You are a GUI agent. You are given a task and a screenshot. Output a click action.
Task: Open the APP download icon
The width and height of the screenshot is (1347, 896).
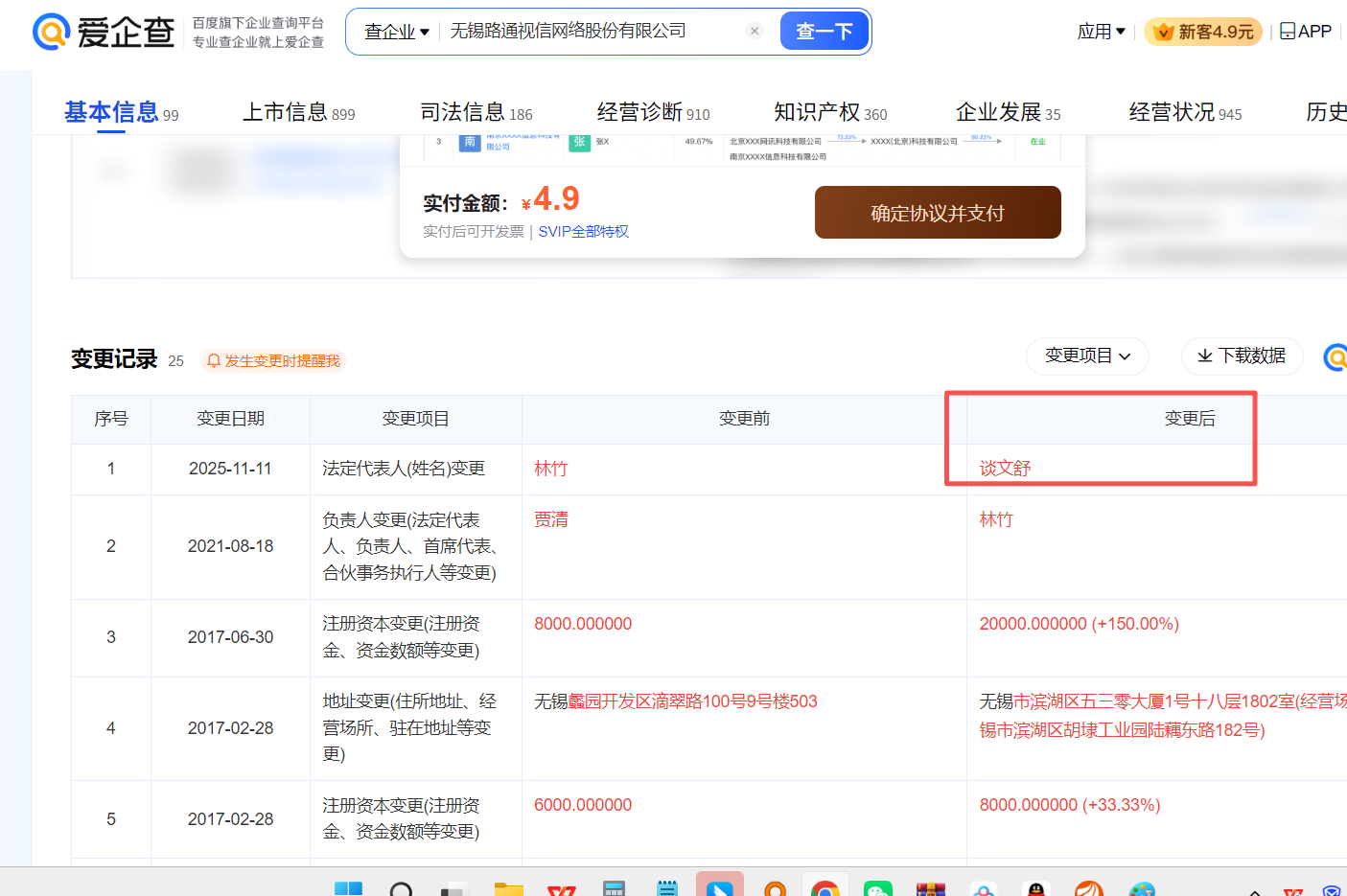pos(1306,32)
